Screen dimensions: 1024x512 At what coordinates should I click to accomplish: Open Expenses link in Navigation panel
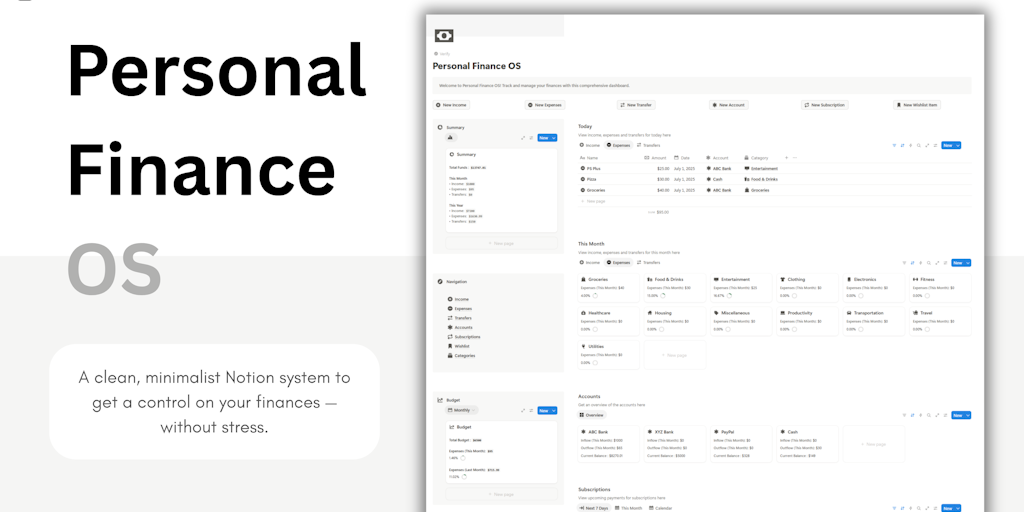coord(460,308)
